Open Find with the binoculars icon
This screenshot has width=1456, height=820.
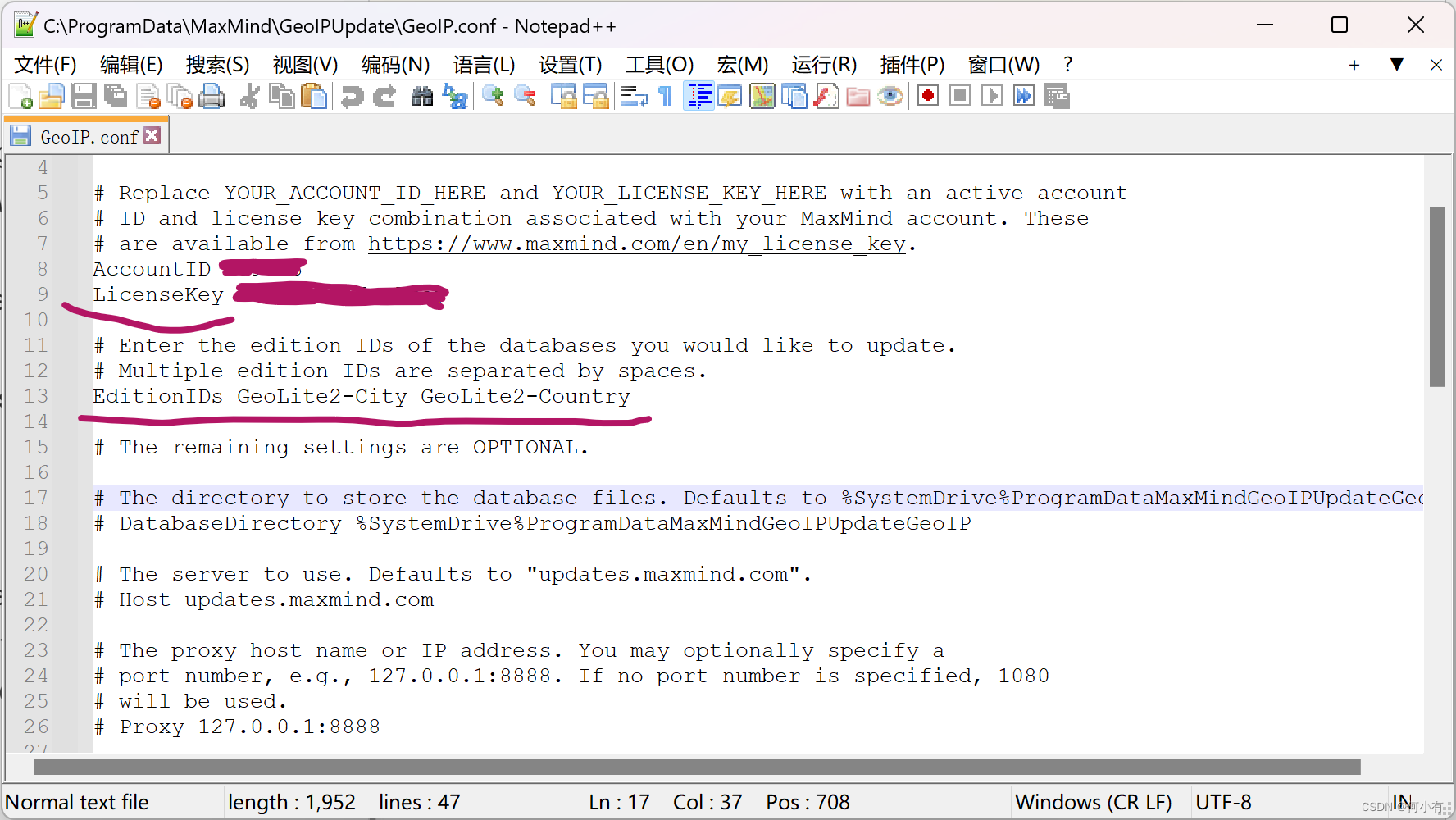[x=422, y=97]
